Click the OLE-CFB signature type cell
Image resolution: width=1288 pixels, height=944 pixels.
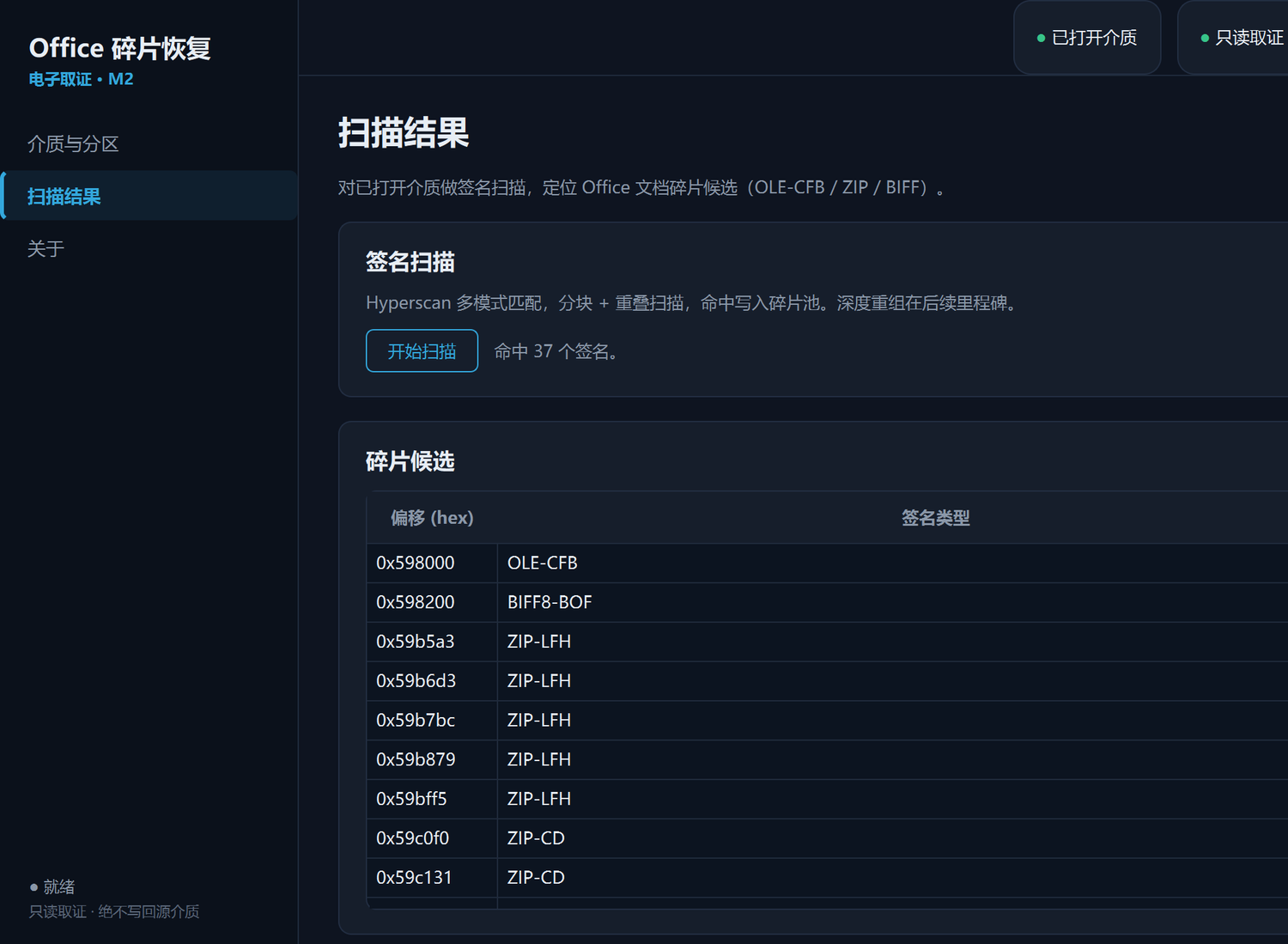tap(893, 563)
